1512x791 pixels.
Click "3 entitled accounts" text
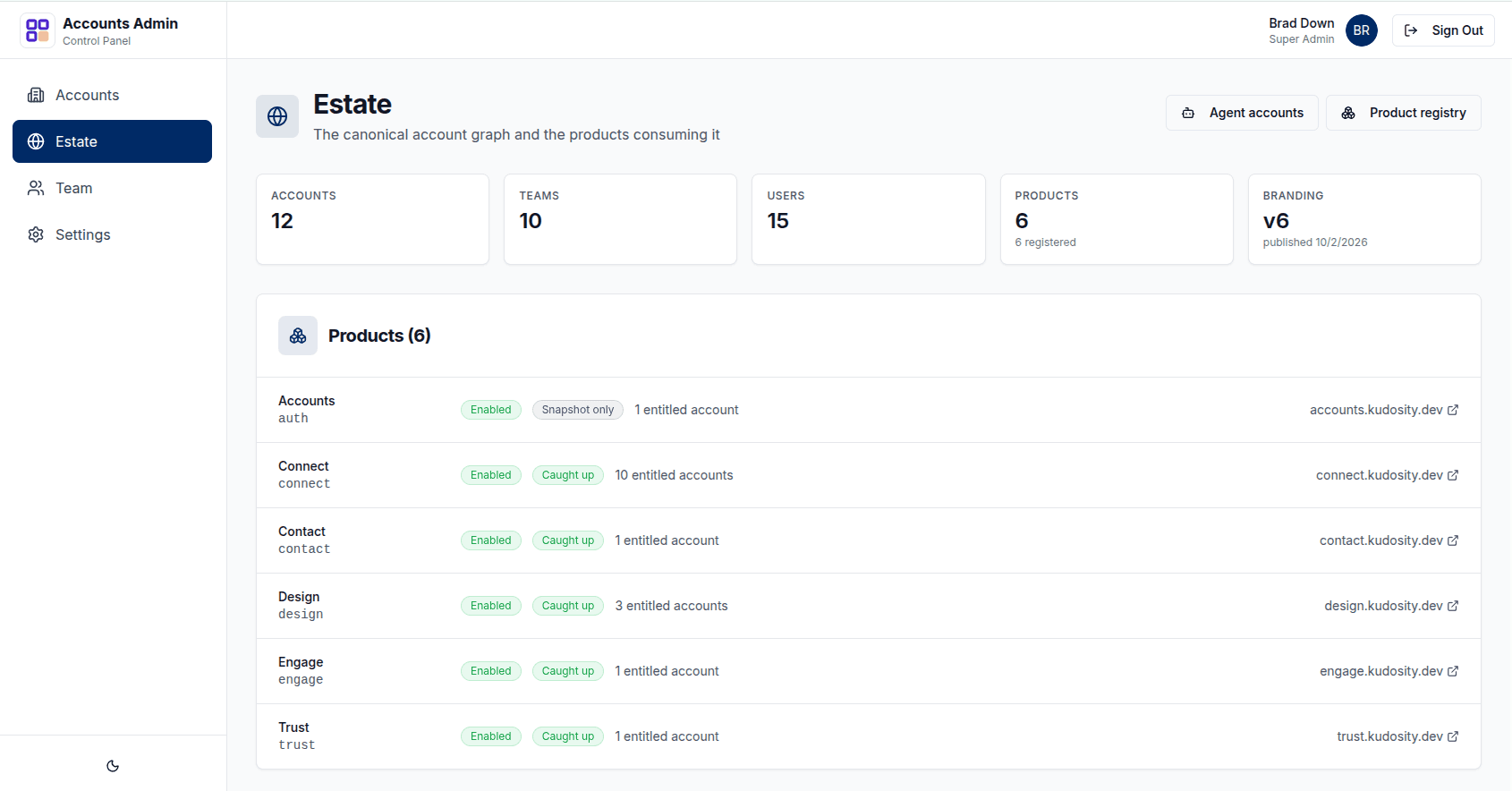point(671,606)
